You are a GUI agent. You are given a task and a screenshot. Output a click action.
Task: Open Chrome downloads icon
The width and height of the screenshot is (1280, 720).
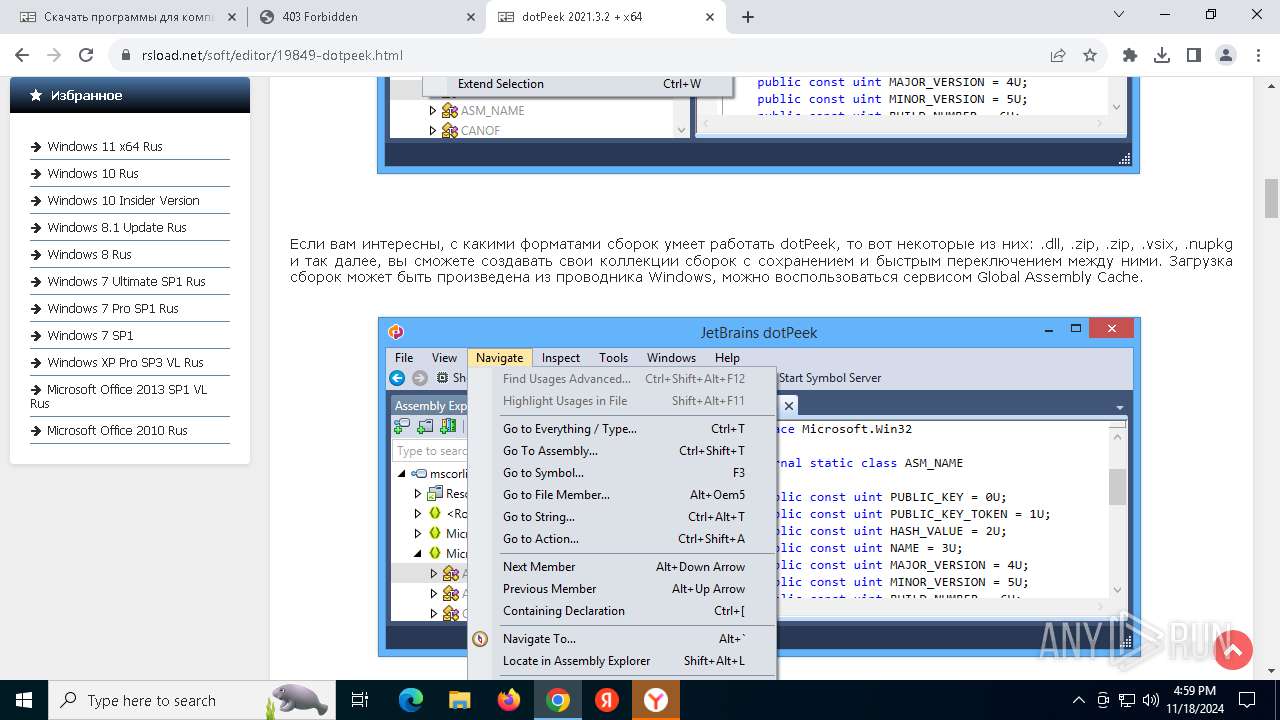click(x=1162, y=55)
